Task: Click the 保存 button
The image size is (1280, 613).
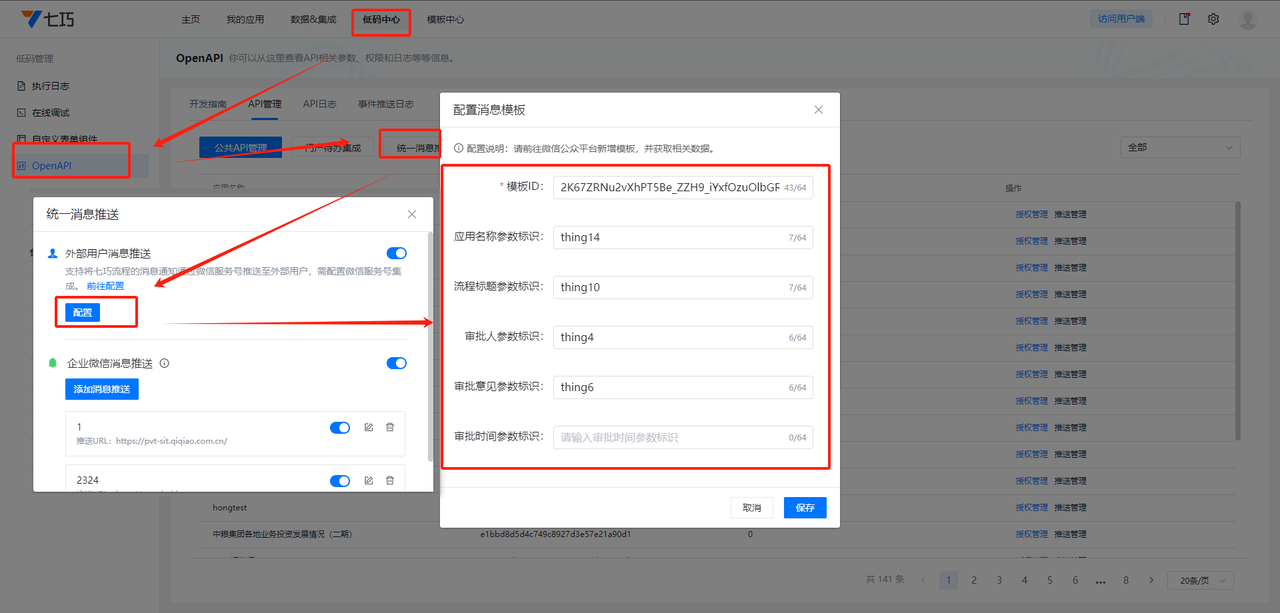Action: point(805,508)
